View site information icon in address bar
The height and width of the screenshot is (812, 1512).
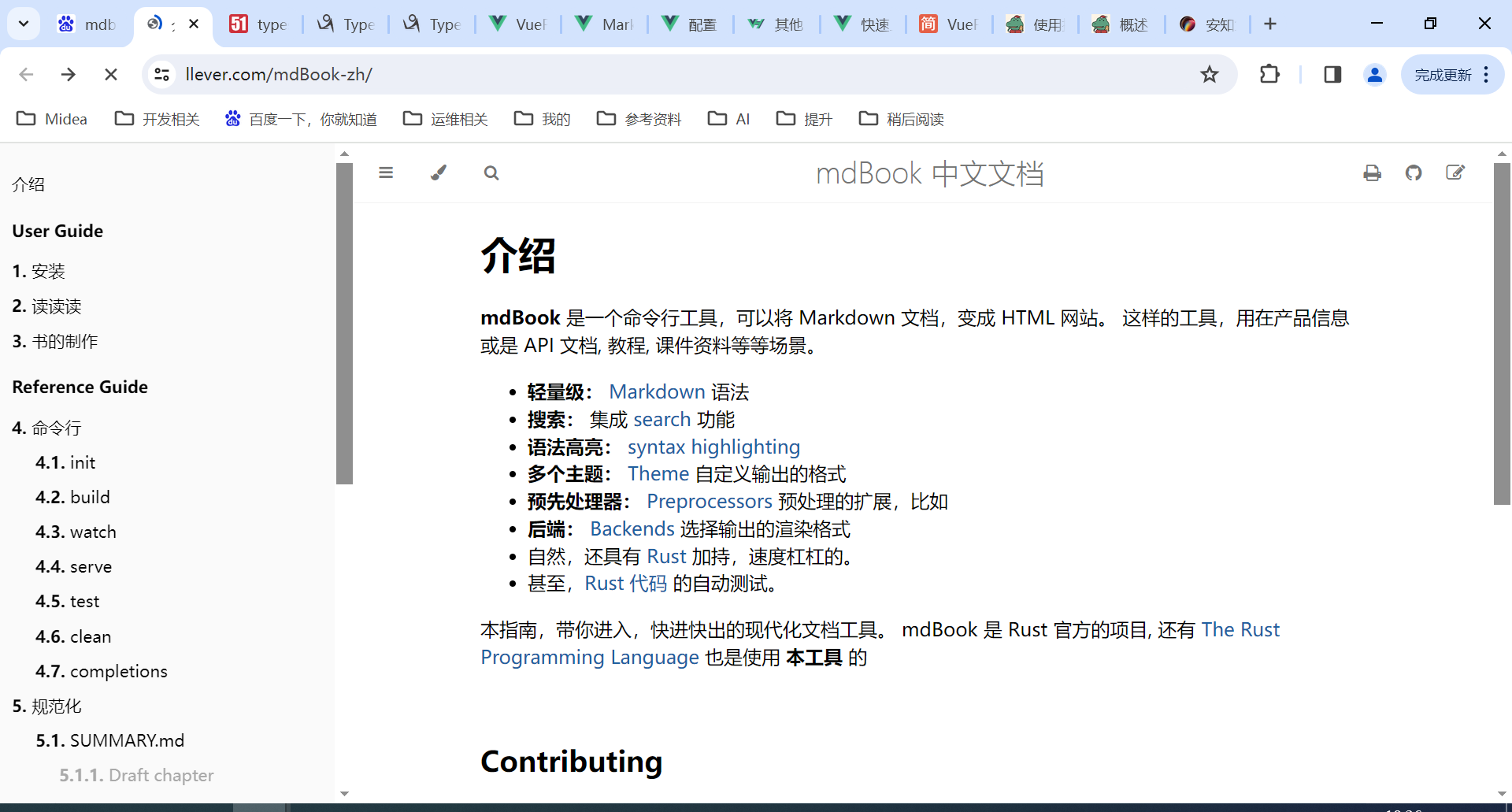(162, 74)
